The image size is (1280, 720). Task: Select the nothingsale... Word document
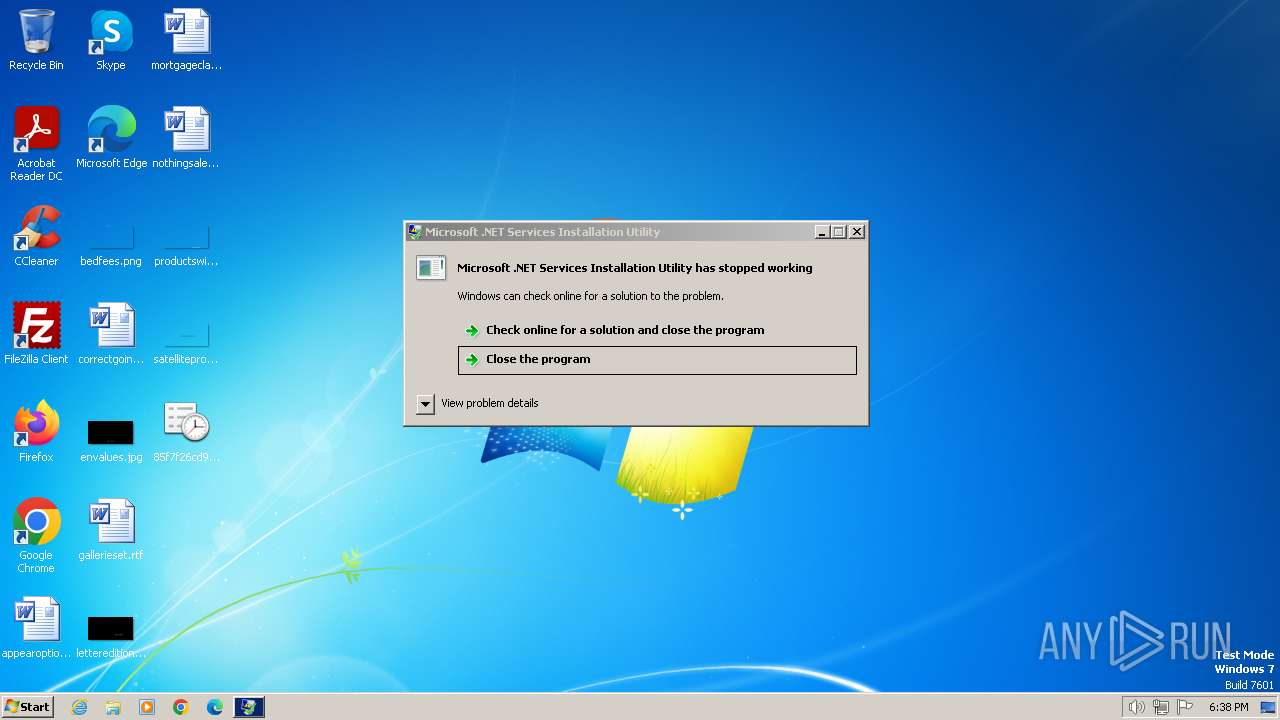(x=186, y=139)
